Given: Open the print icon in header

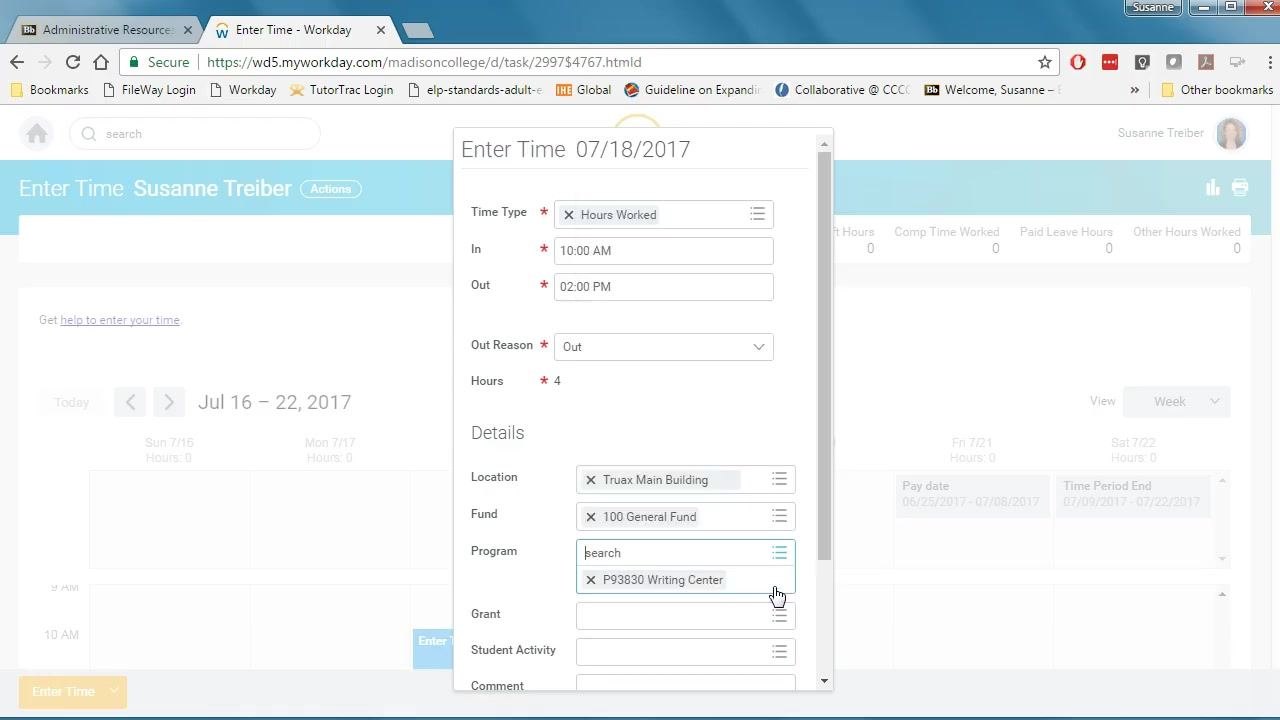Looking at the screenshot, I should [x=1240, y=187].
